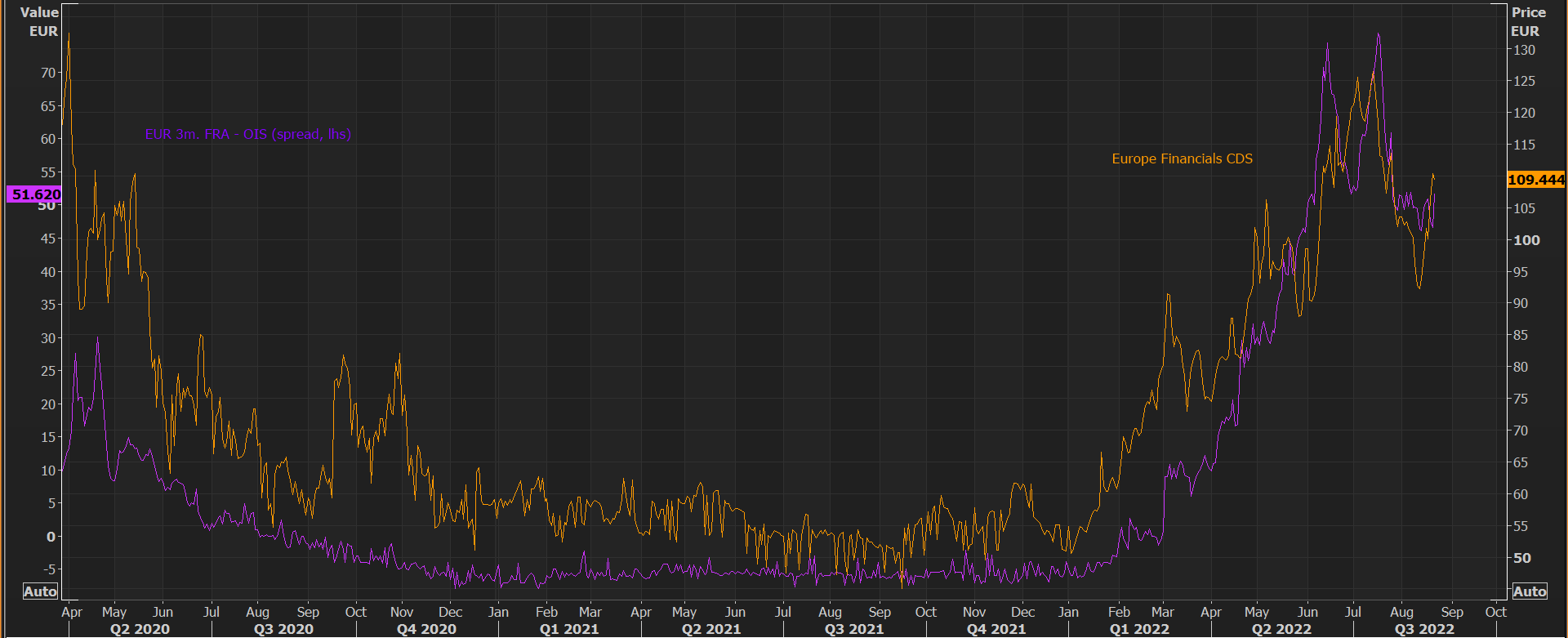The height and width of the screenshot is (638, 1568).
Task: Click the Q3 2021 quarter label
Action: pos(854,629)
